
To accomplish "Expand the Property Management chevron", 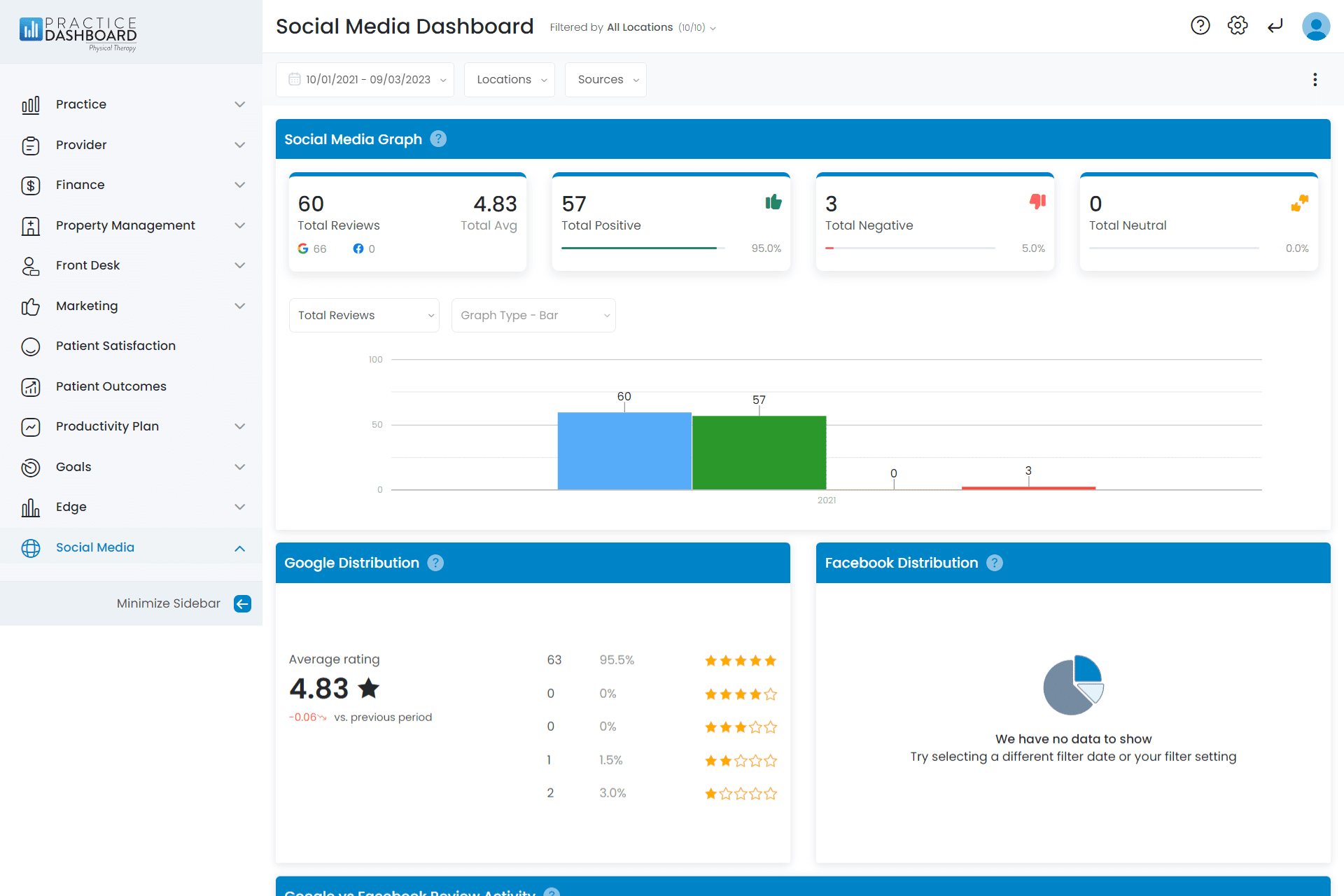I will (240, 225).
